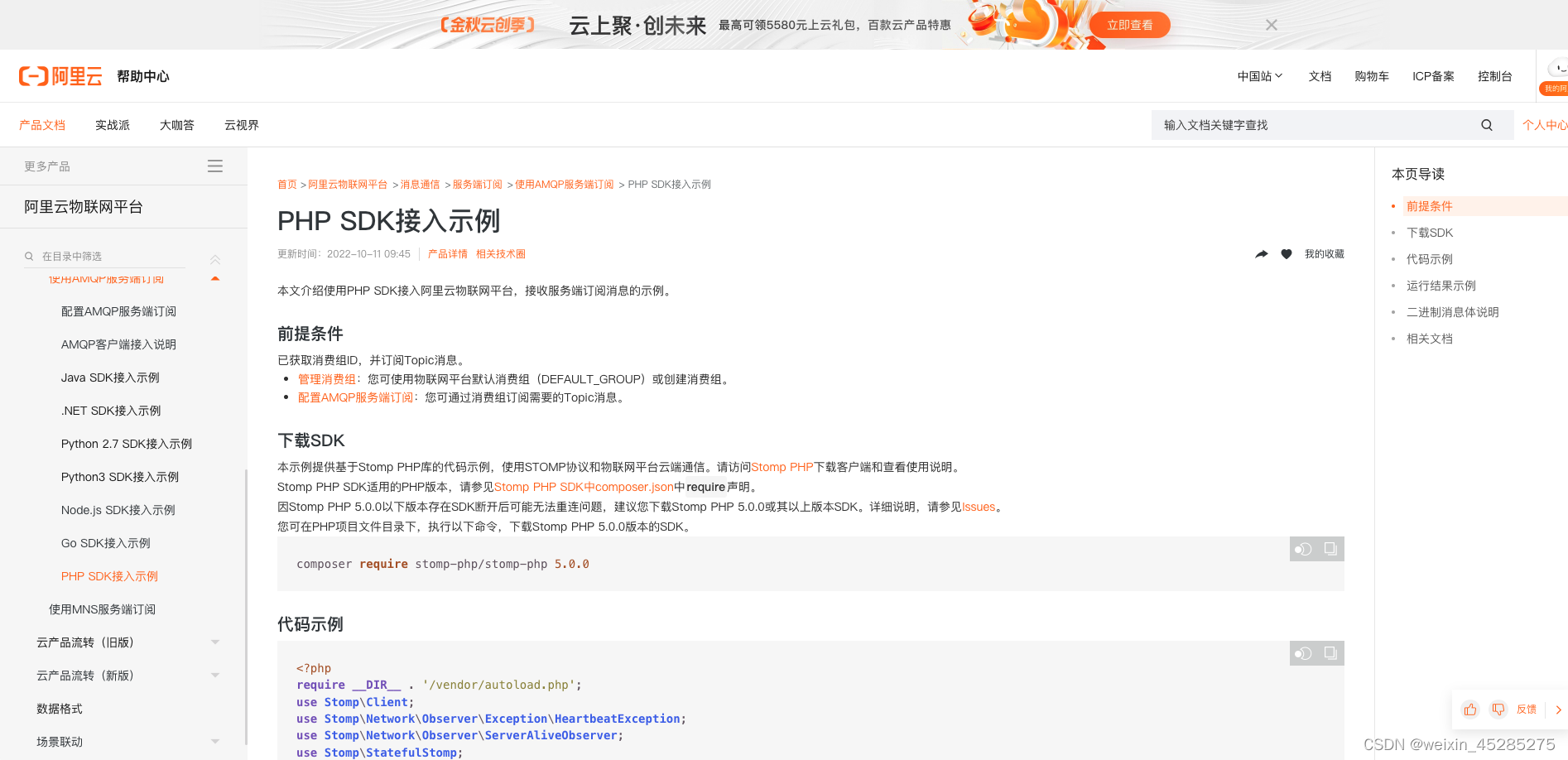Open 数据格式 in sidebar
Image resolution: width=1568 pixels, height=760 pixels.
point(60,709)
